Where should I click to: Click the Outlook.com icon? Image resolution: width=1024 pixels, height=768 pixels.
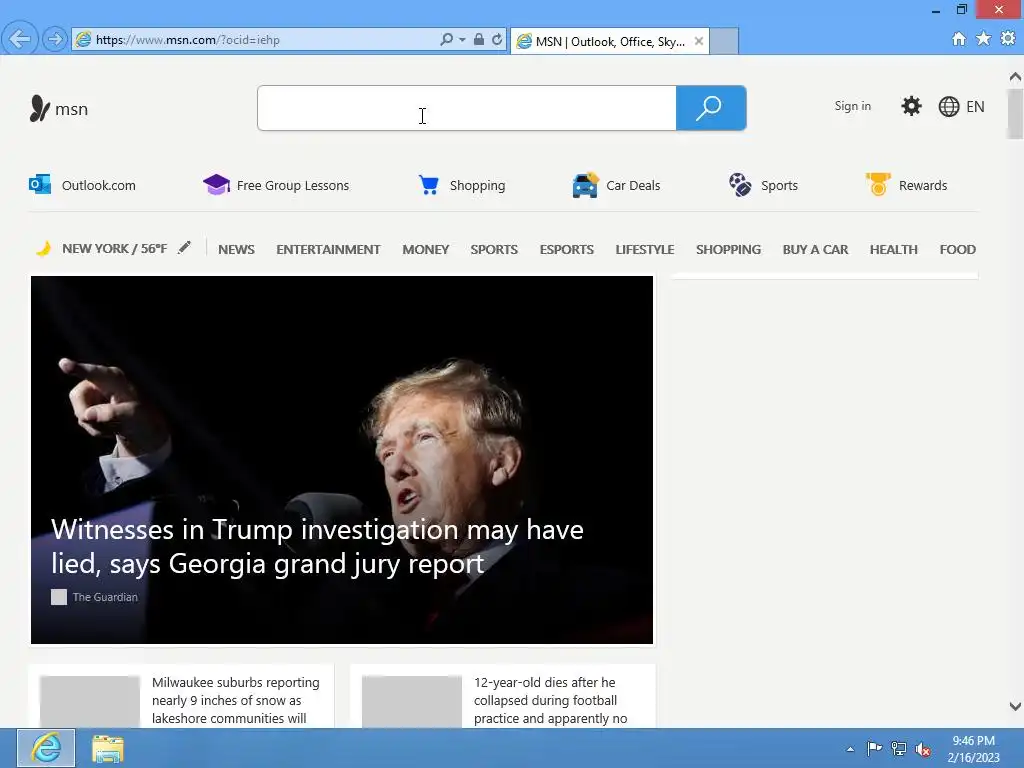tap(40, 185)
